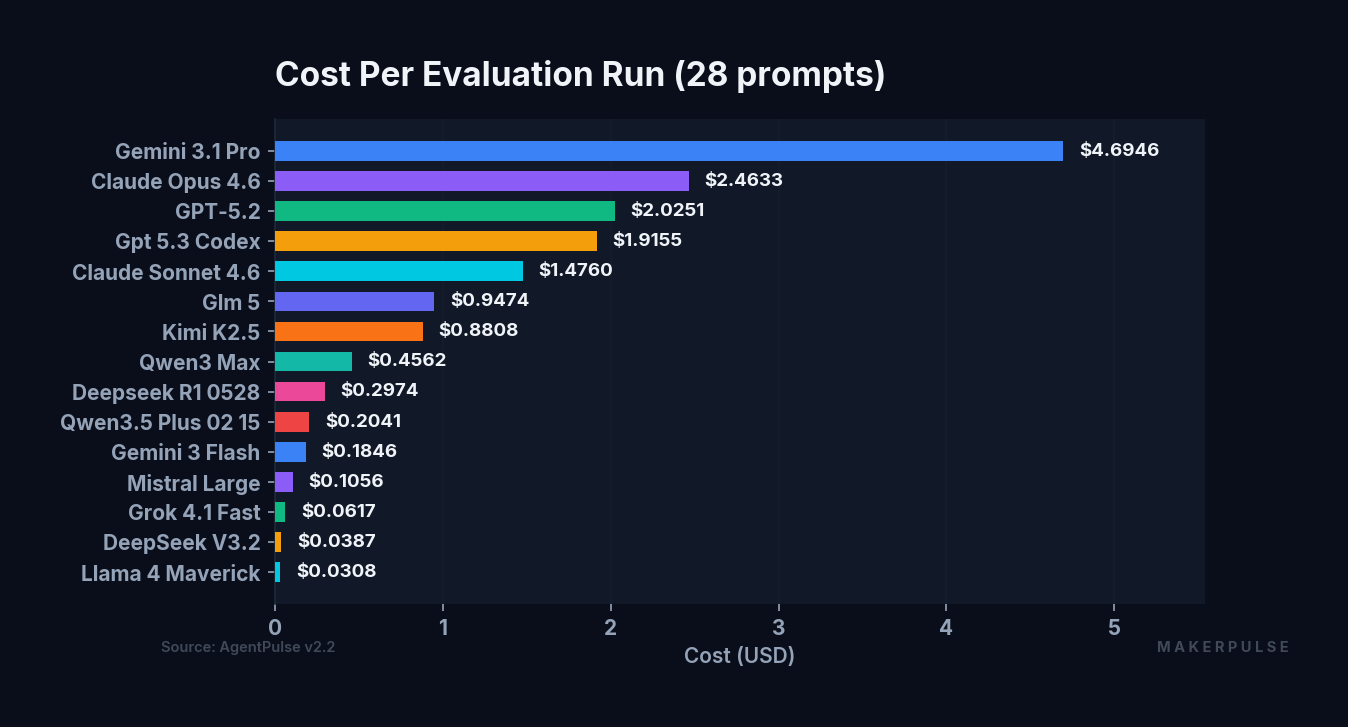Click the $2.4633 value label
This screenshot has width=1348, height=727.
pyautogui.click(x=744, y=180)
